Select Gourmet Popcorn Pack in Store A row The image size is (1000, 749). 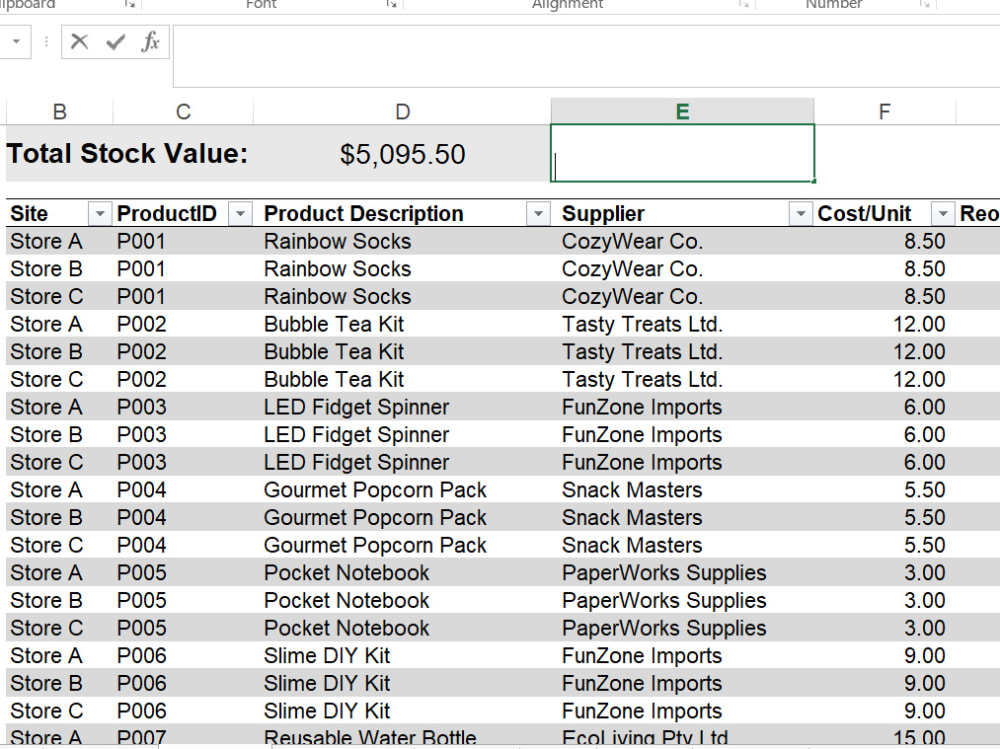(402, 490)
